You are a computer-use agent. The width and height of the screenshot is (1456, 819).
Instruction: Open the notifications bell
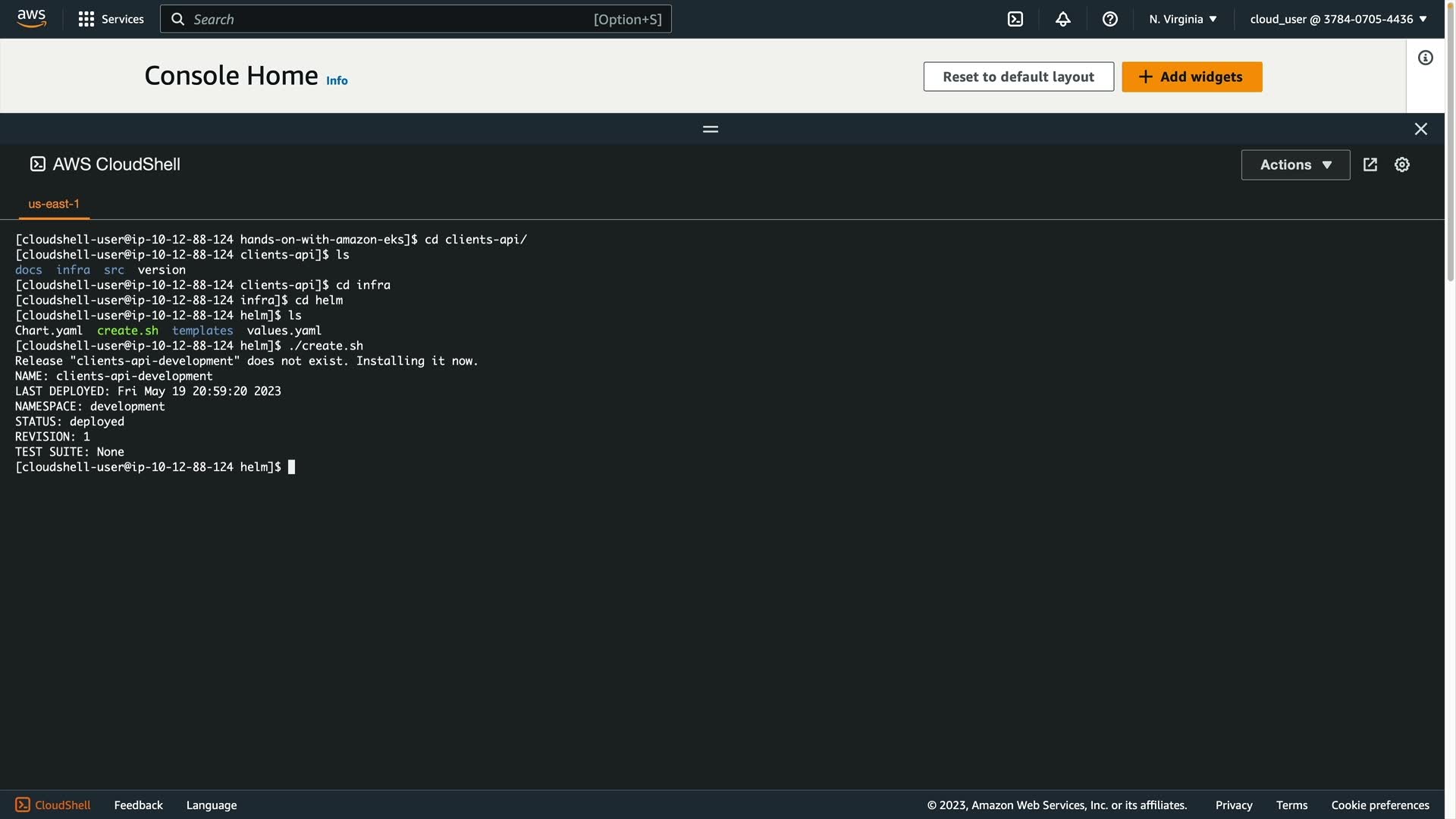pyautogui.click(x=1062, y=19)
